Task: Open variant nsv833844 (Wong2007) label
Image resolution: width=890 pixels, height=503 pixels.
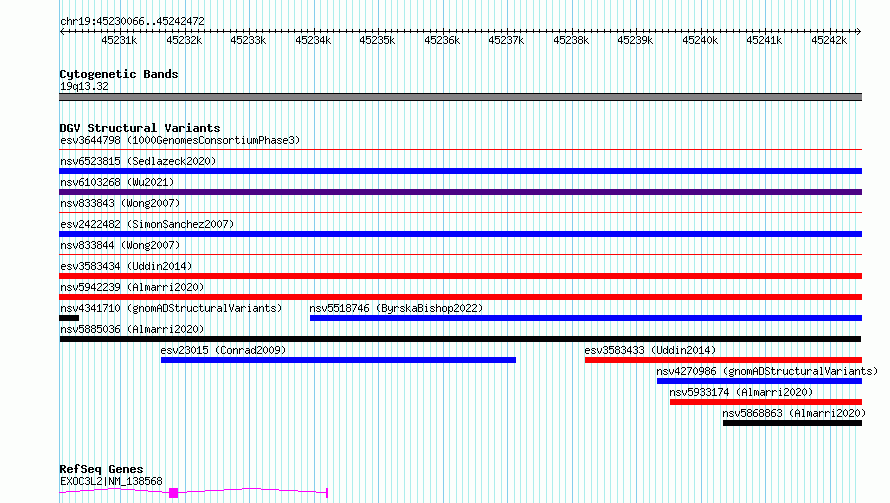Action: 120,245
